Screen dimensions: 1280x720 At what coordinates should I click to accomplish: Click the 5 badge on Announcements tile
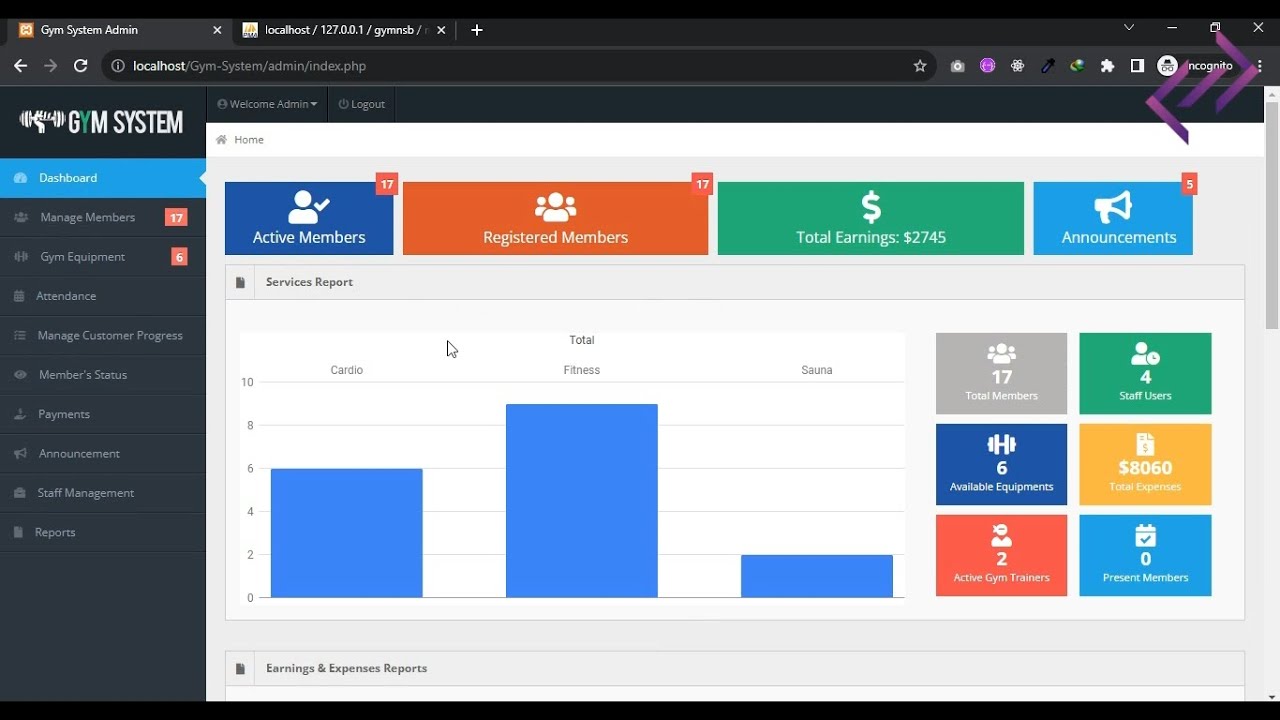1189,184
